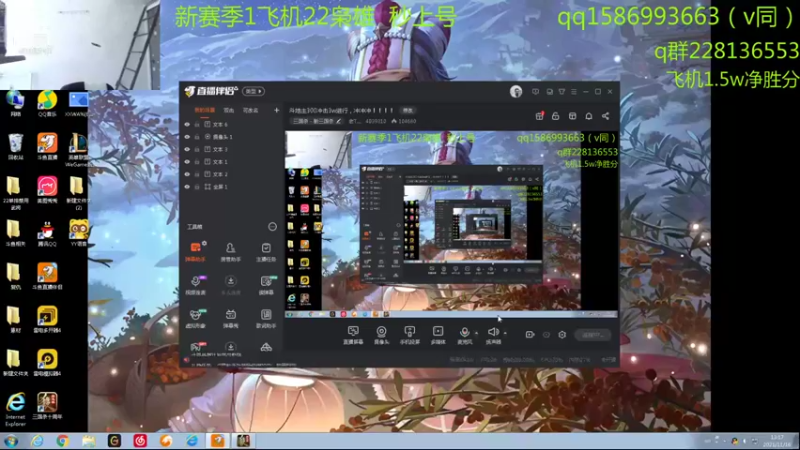
Task: Open the 弹幕助手 tool in 直播伴侣
Action: [195, 252]
